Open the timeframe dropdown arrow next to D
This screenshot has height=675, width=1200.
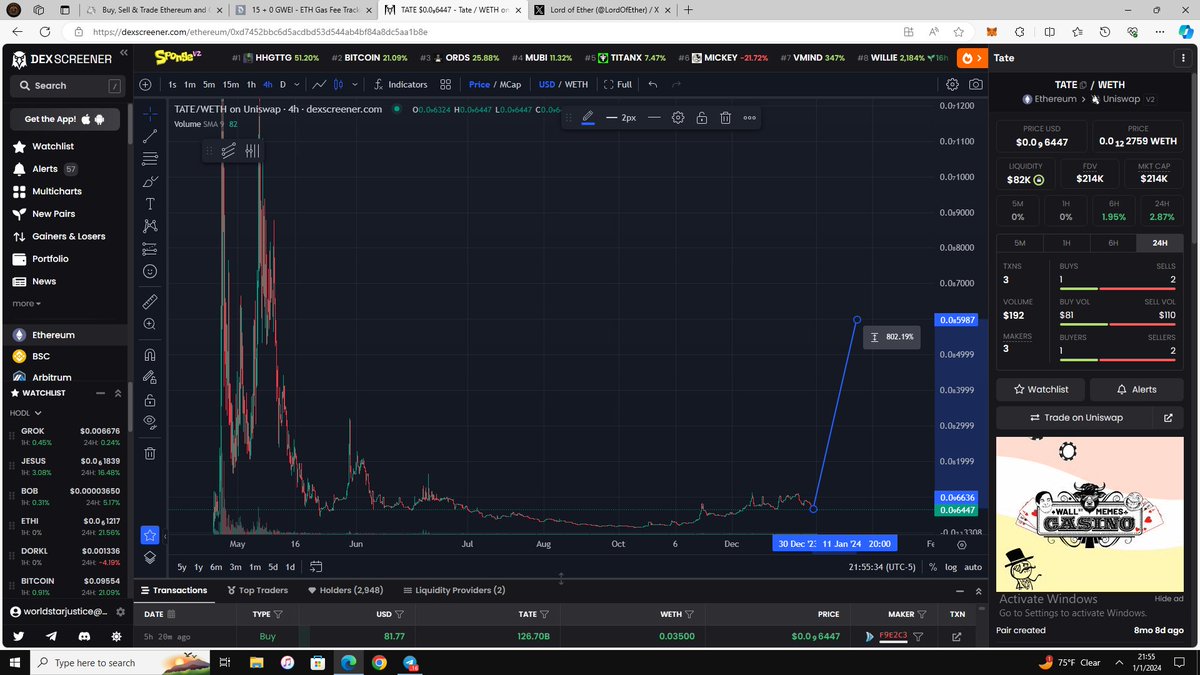coord(297,85)
